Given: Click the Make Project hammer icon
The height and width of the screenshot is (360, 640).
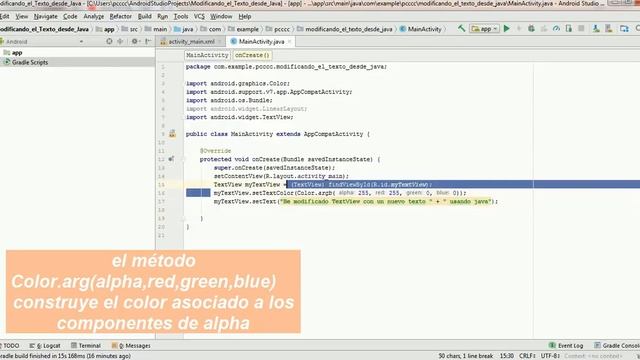Looking at the screenshot, I should (461, 29).
